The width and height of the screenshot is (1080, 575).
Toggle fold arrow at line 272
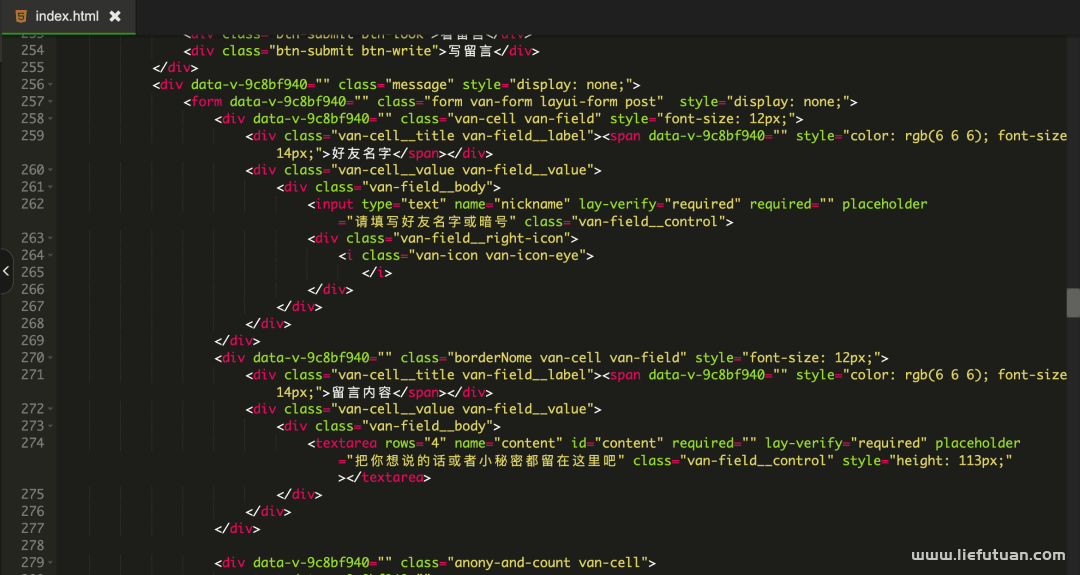point(51,409)
